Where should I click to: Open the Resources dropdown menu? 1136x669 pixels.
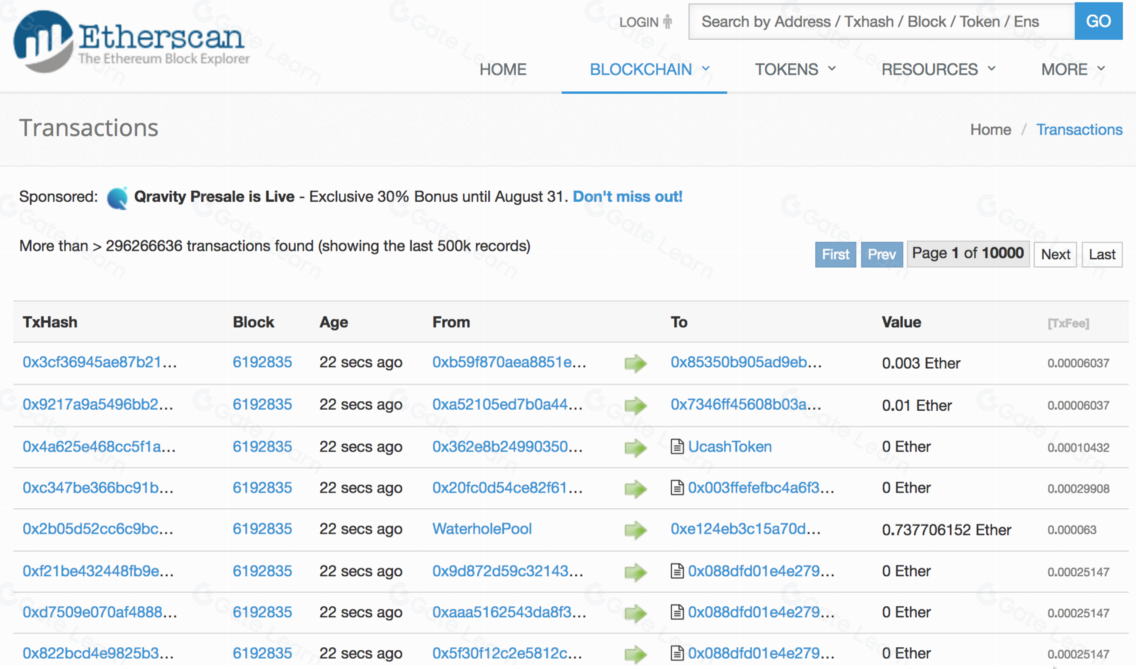[x=938, y=69]
